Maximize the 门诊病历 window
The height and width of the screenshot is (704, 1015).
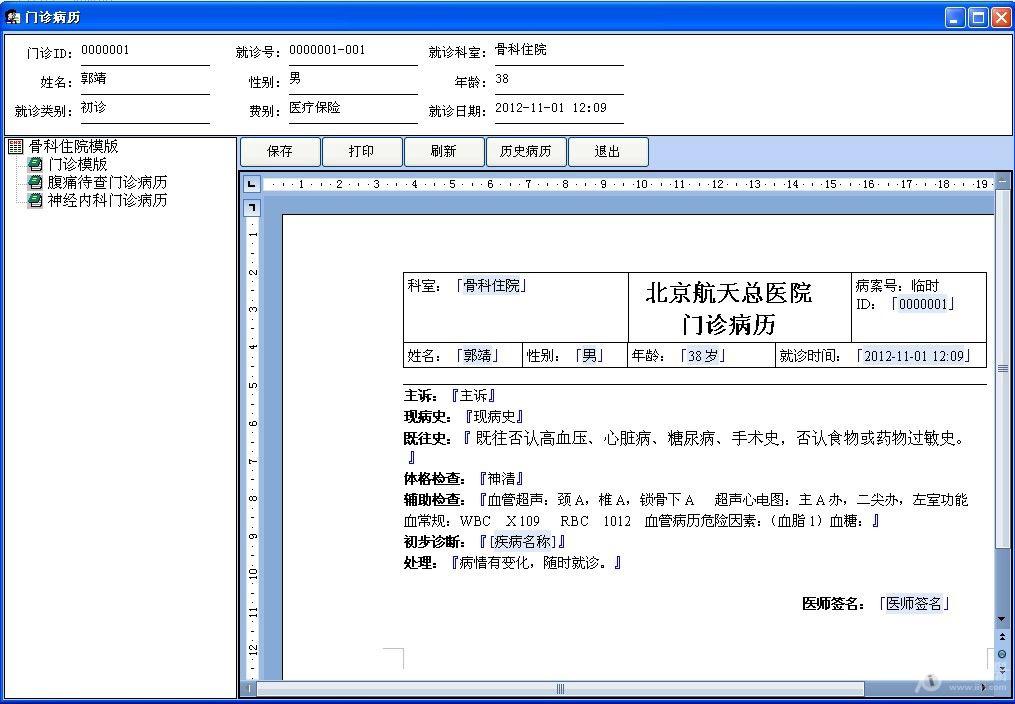(978, 17)
